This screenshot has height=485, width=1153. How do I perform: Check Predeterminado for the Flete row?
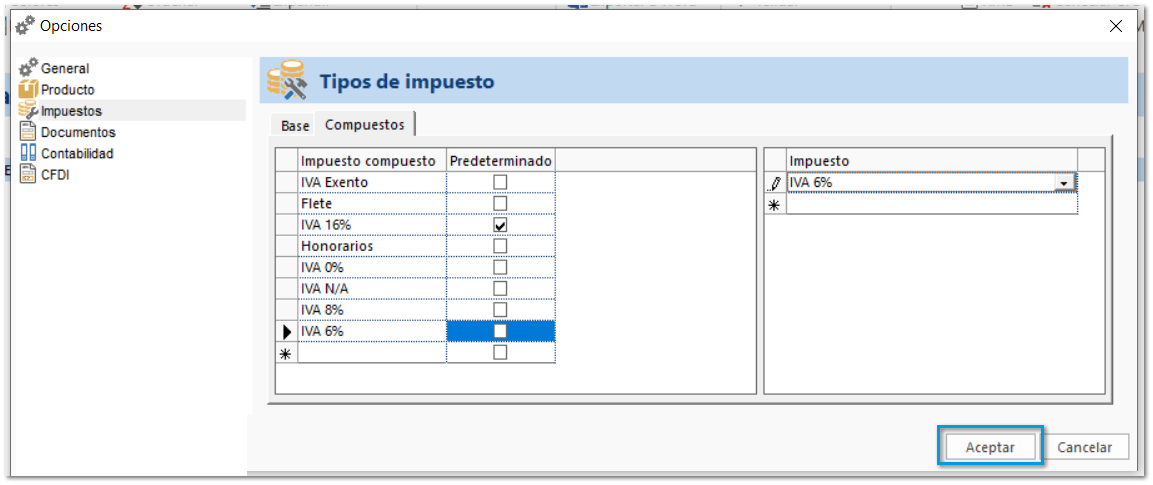click(500, 204)
